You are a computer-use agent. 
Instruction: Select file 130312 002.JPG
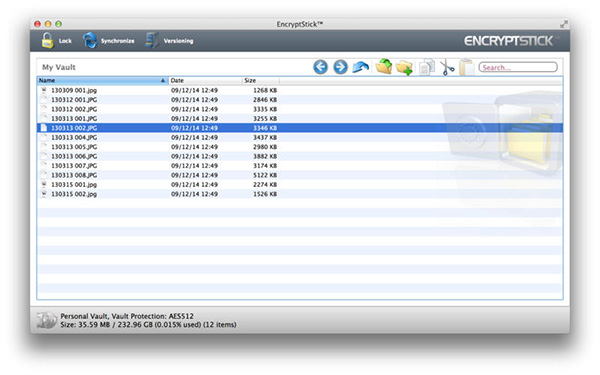(74, 109)
